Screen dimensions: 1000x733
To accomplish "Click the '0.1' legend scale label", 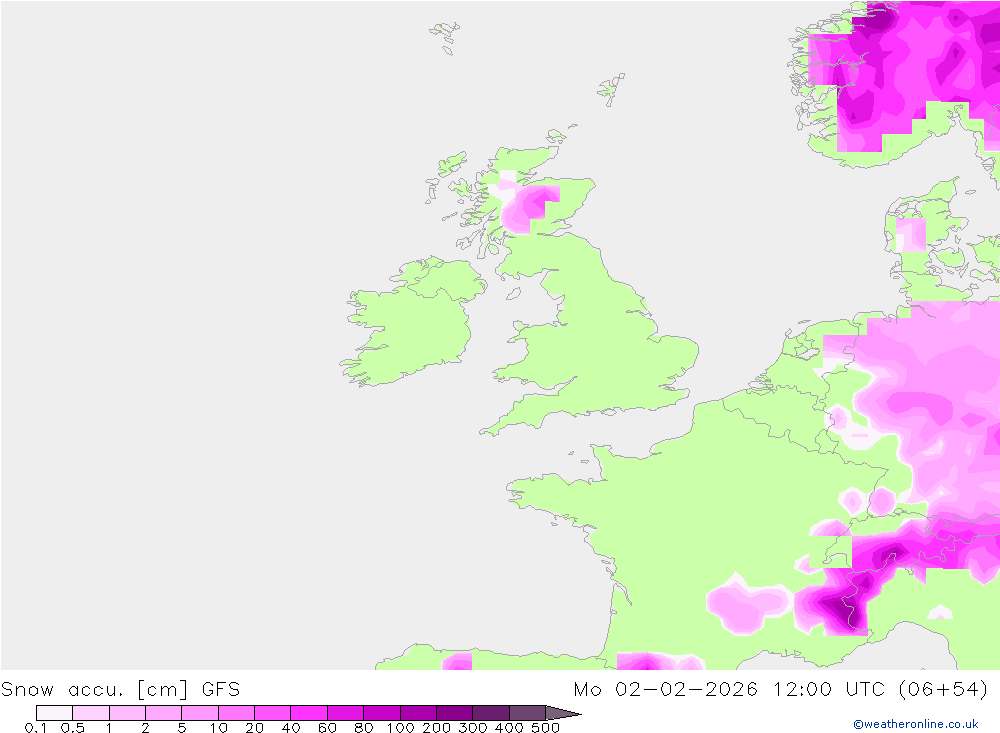I will [36, 728].
